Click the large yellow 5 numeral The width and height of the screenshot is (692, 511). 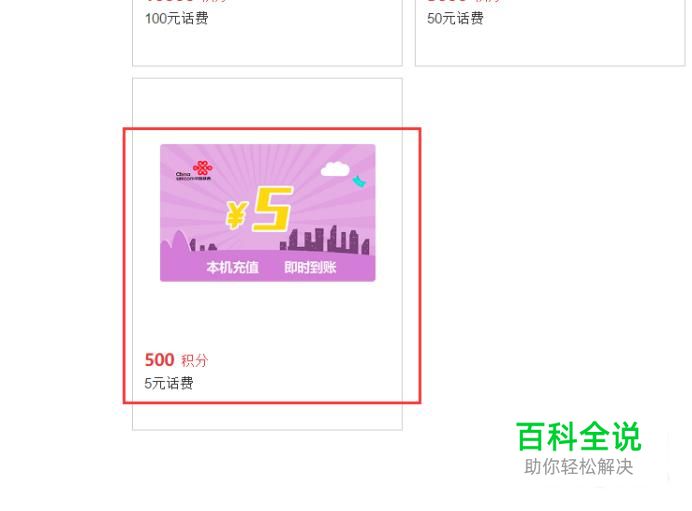pyautogui.click(x=273, y=209)
